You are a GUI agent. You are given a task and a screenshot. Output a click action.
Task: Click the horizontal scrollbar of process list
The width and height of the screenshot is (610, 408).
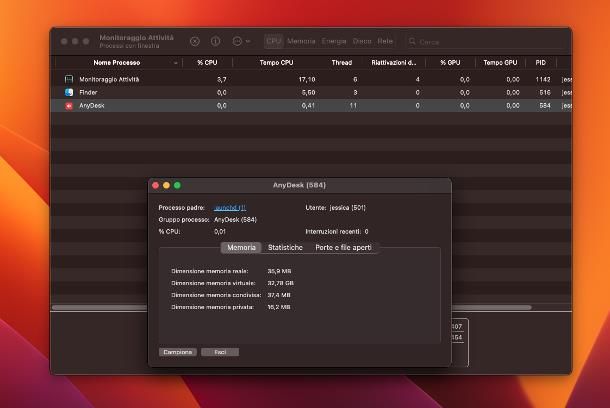coord(292,307)
